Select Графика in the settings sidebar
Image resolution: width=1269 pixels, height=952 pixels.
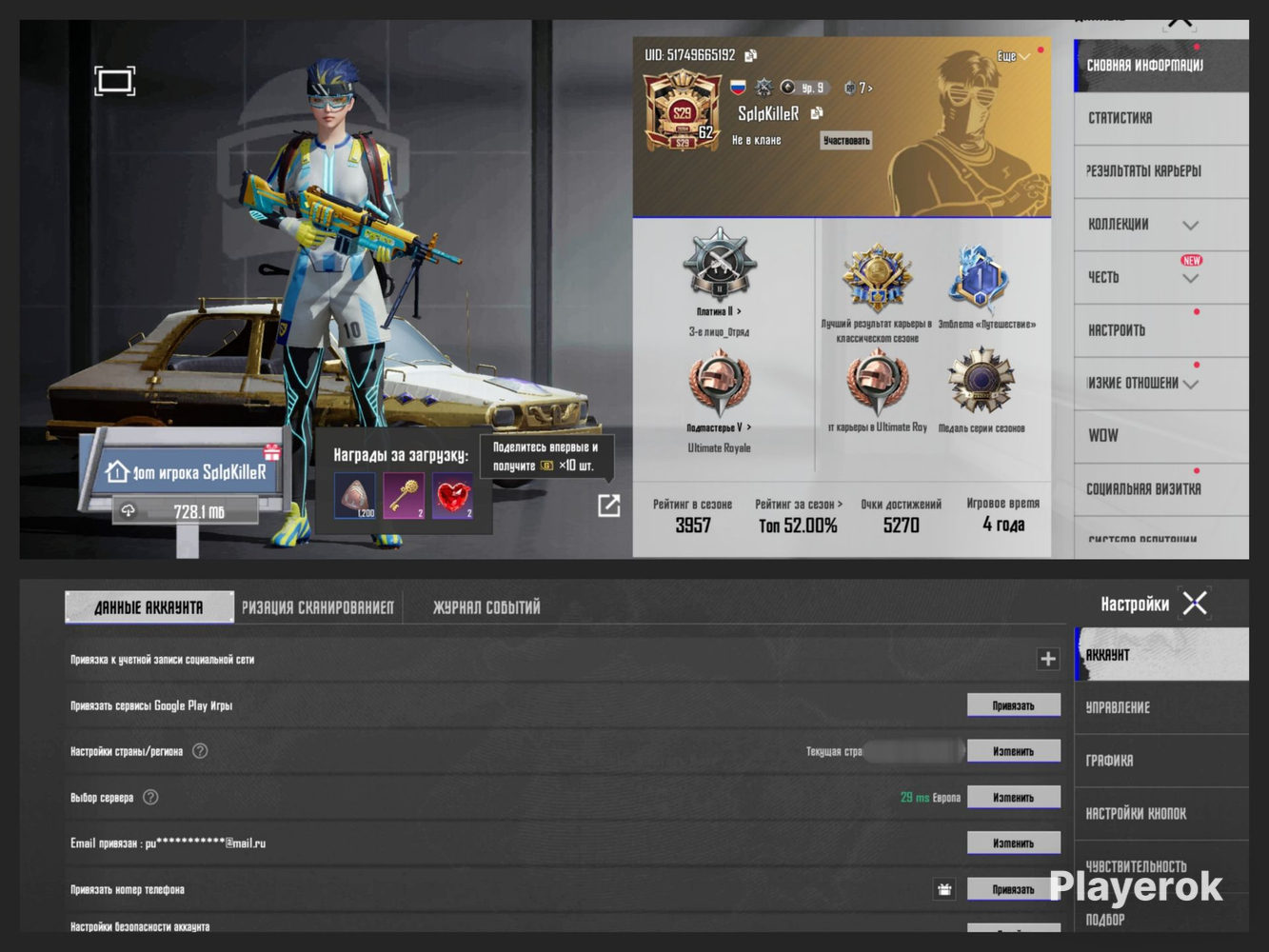(x=1161, y=762)
